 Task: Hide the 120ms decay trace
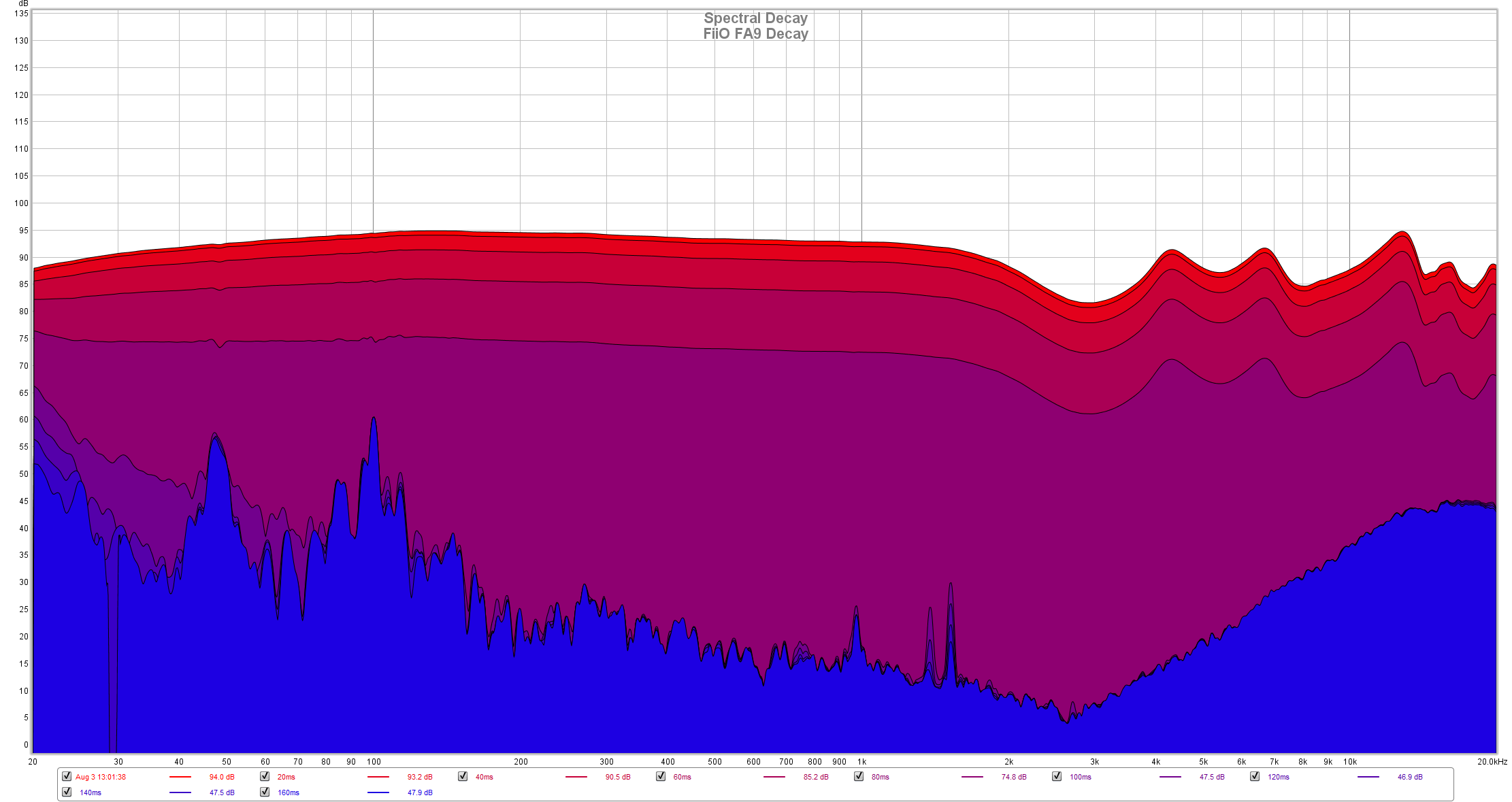click(1255, 776)
